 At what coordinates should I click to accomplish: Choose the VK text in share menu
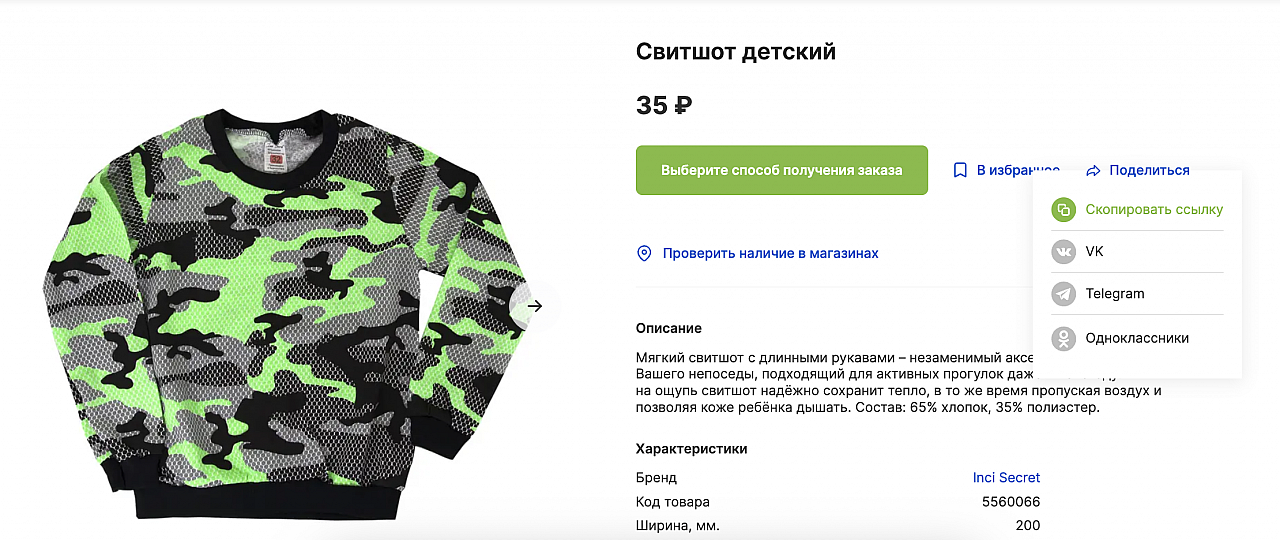[1094, 252]
